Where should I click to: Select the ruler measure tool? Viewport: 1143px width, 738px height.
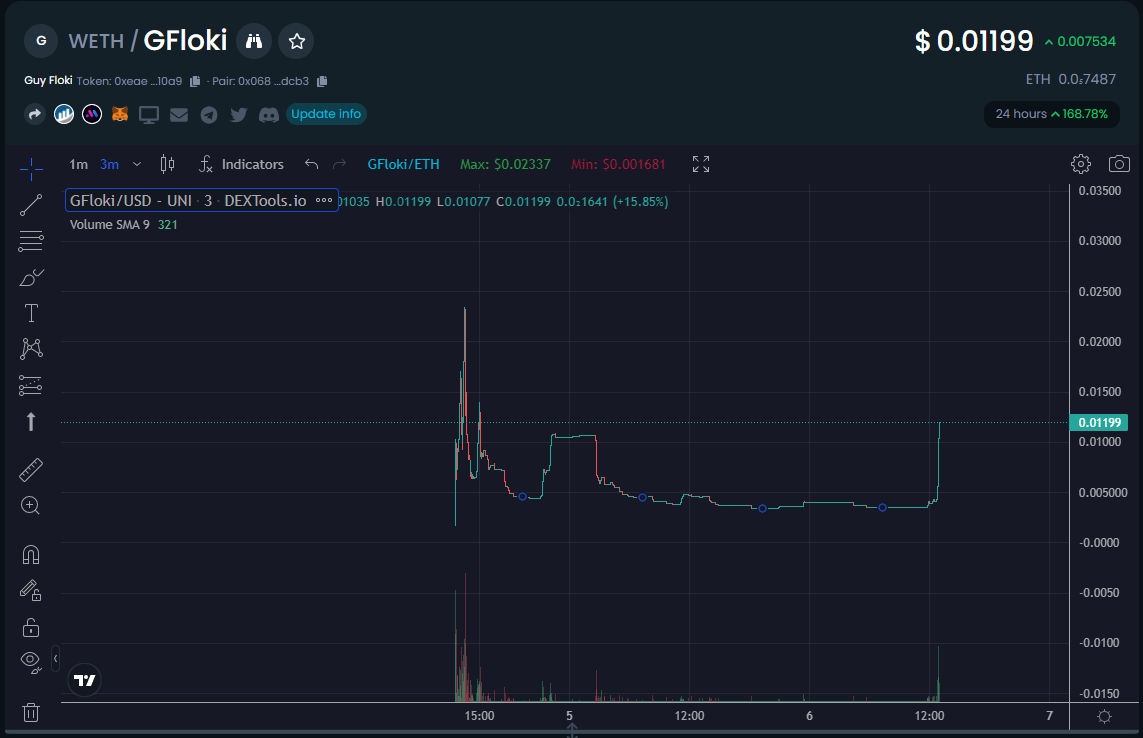click(31, 470)
